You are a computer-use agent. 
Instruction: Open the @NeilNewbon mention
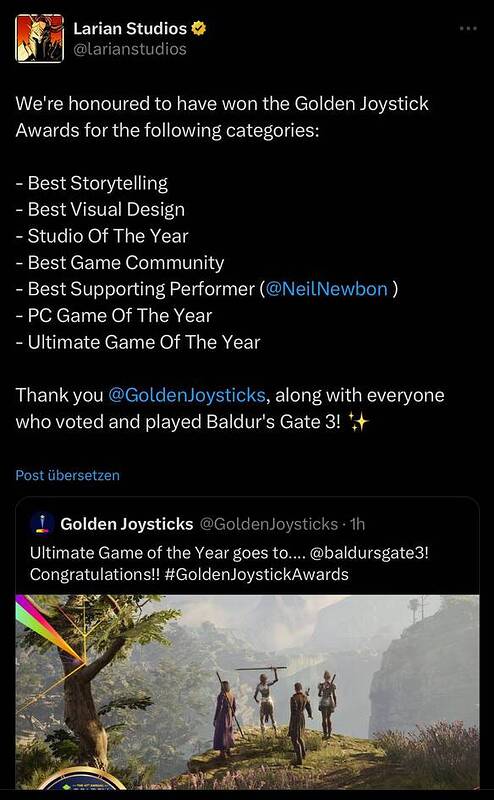pos(327,289)
